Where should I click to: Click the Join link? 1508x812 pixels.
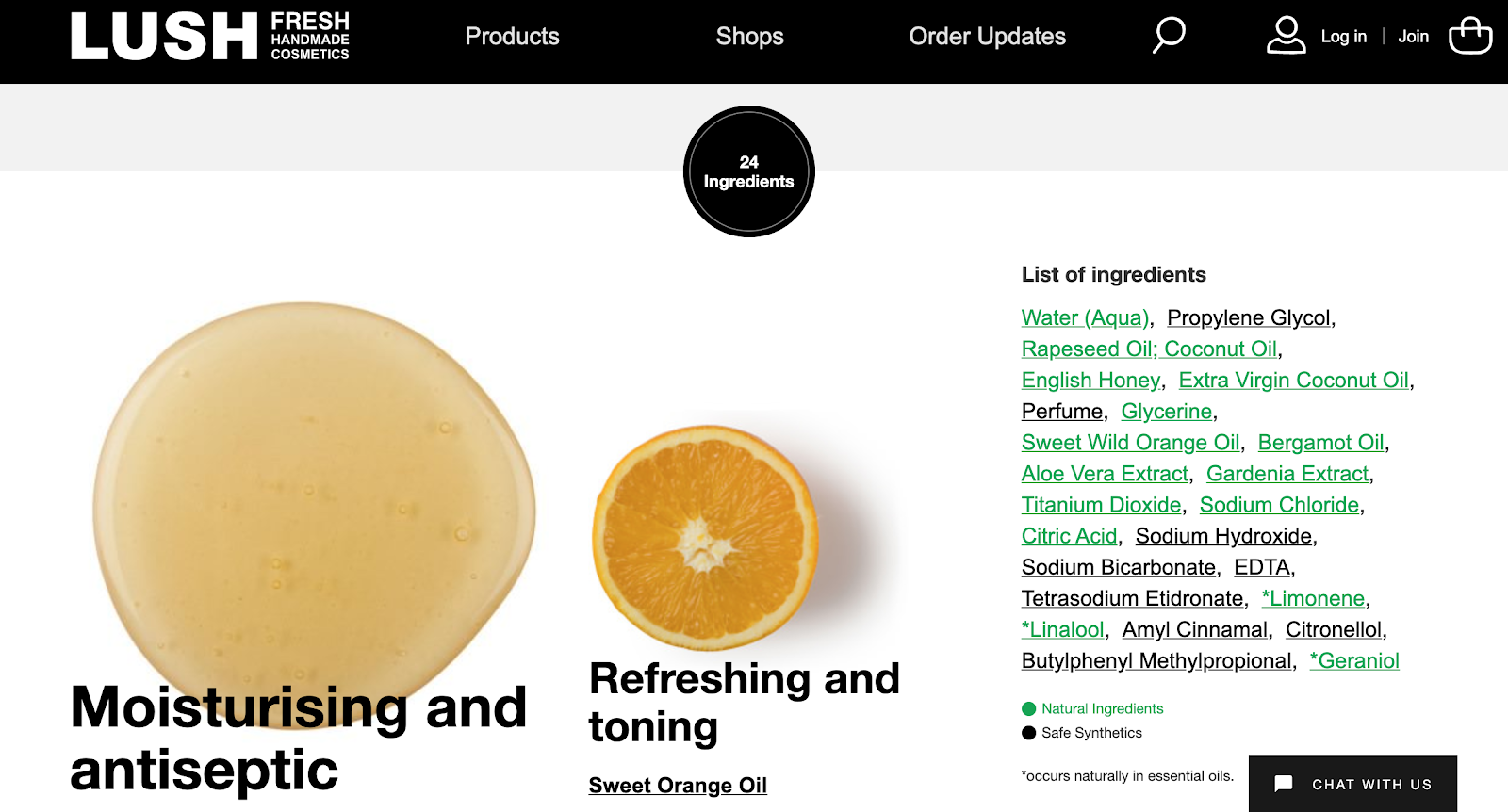coord(1413,38)
